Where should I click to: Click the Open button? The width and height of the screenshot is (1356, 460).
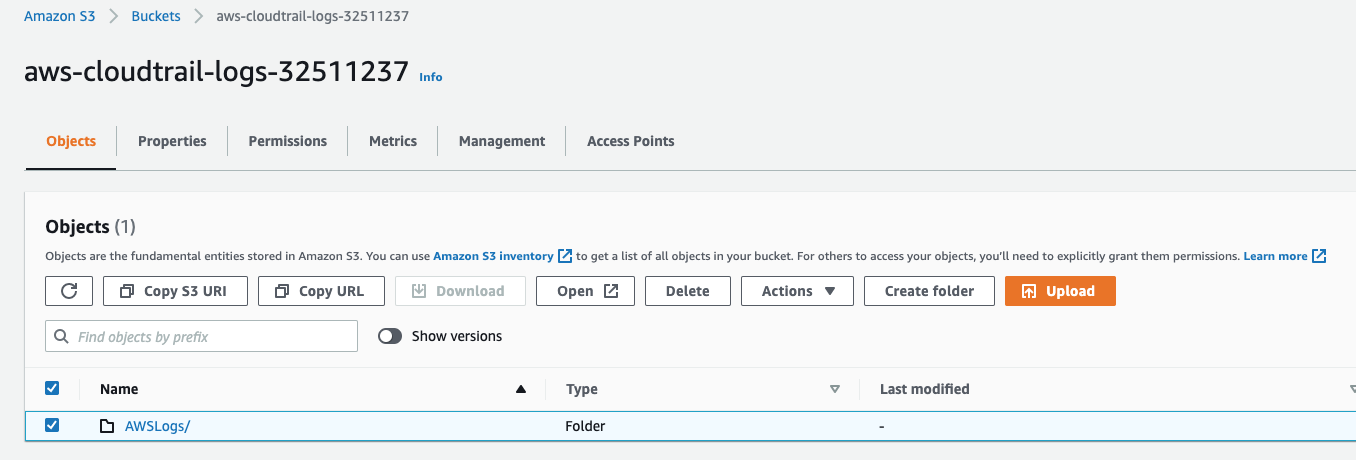tap(585, 291)
